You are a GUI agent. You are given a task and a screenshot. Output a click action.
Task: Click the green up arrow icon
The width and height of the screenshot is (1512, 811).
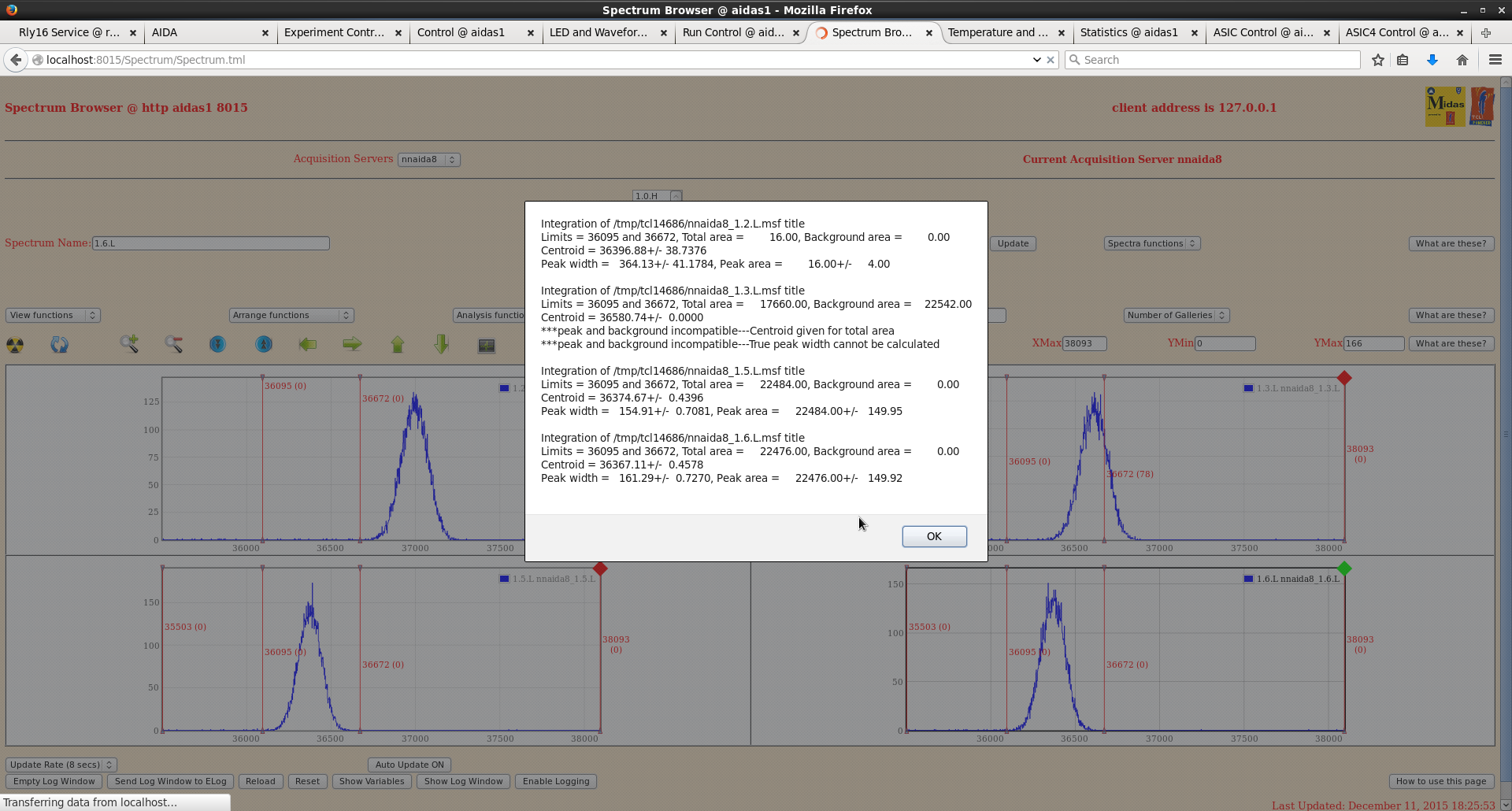pos(397,344)
